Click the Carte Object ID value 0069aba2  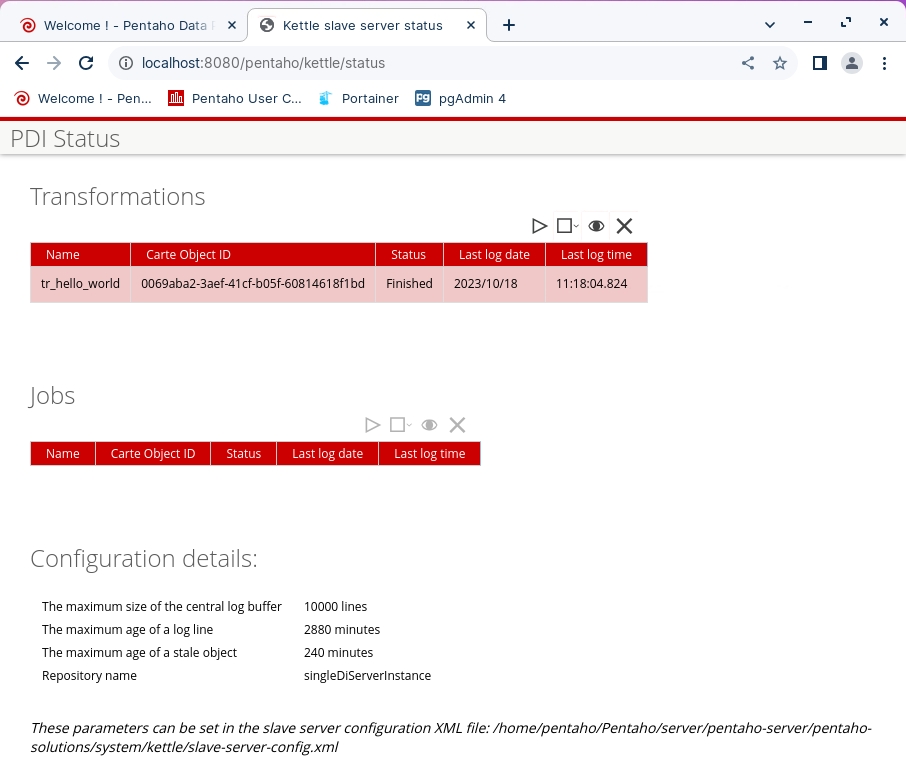coord(253,284)
